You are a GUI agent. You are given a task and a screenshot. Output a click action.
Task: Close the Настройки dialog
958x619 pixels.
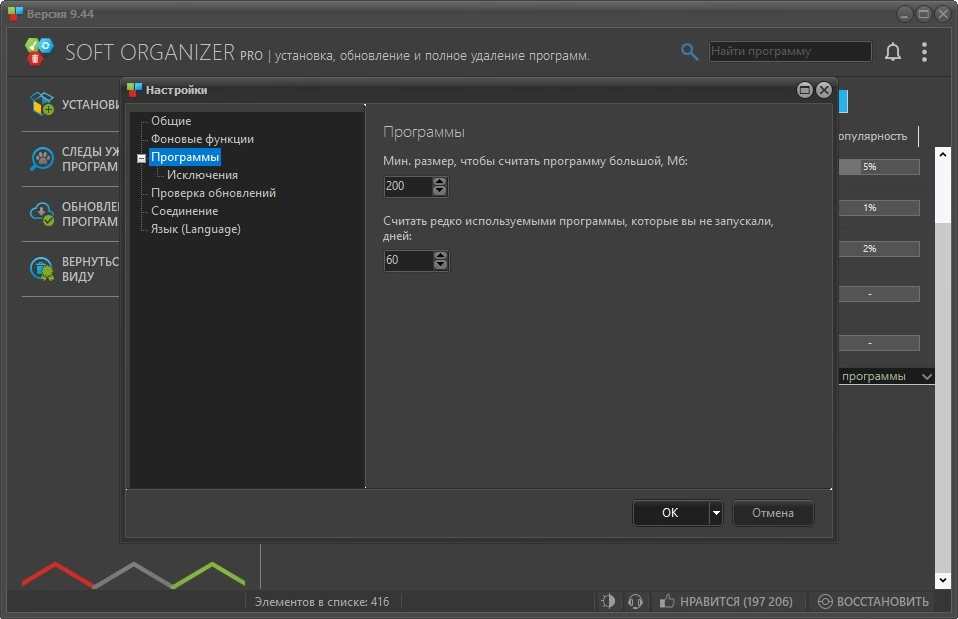tap(824, 90)
